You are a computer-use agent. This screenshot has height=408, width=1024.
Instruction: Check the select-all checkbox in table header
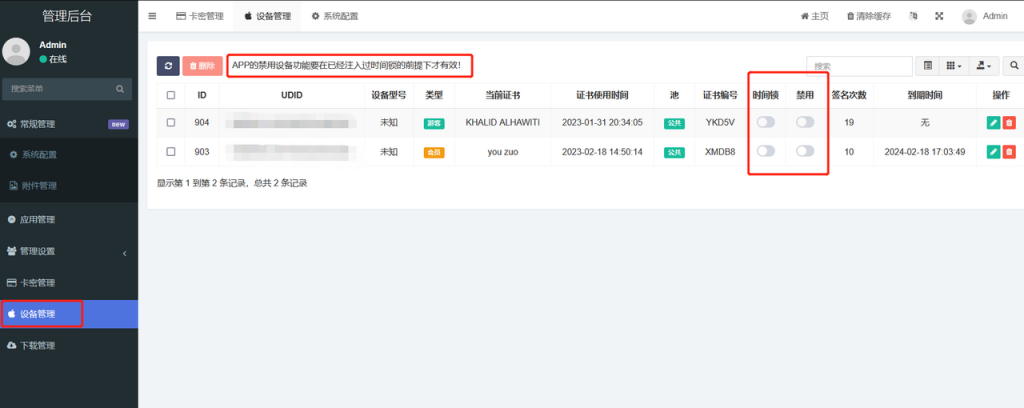[171, 95]
